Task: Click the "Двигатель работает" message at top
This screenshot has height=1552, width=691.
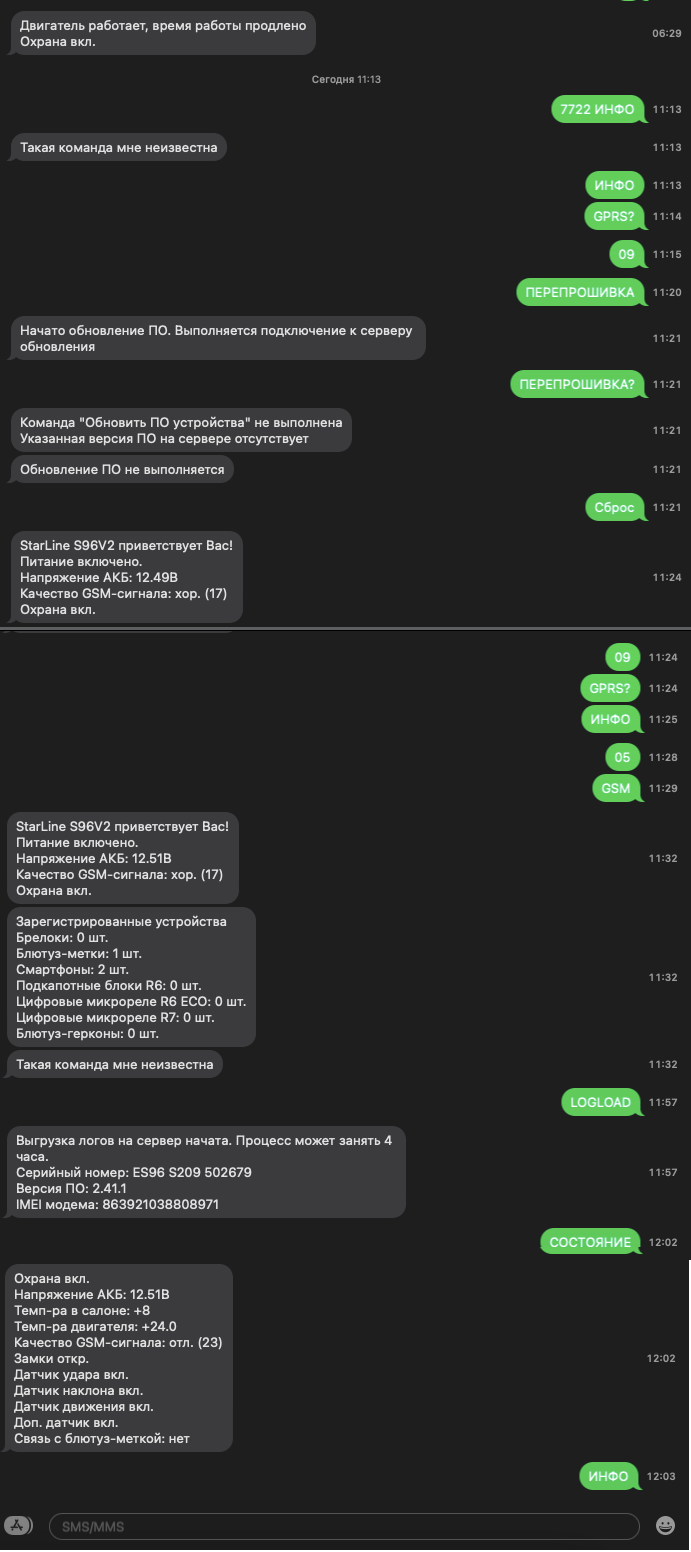Action: coord(162,33)
